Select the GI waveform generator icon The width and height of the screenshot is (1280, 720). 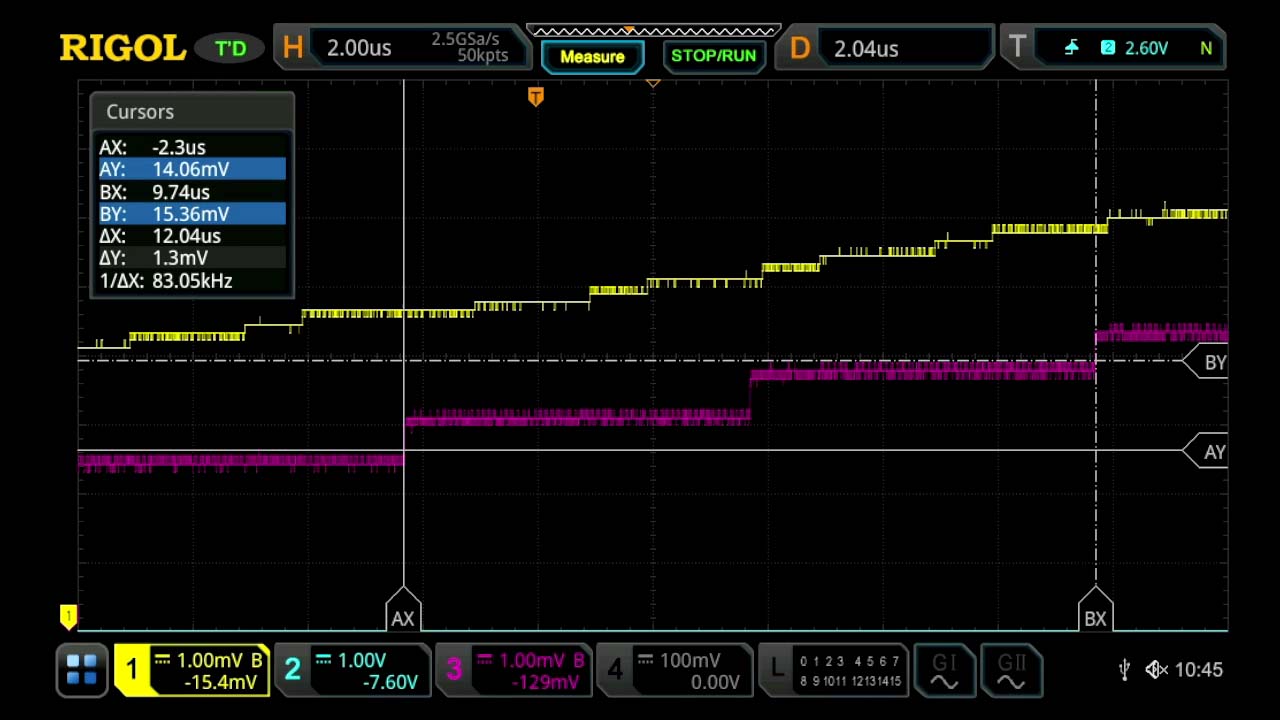944,670
